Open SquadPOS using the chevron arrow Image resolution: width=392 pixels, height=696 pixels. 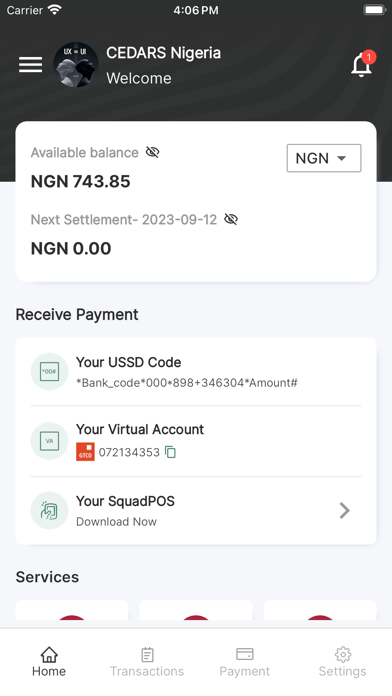point(344,510)
